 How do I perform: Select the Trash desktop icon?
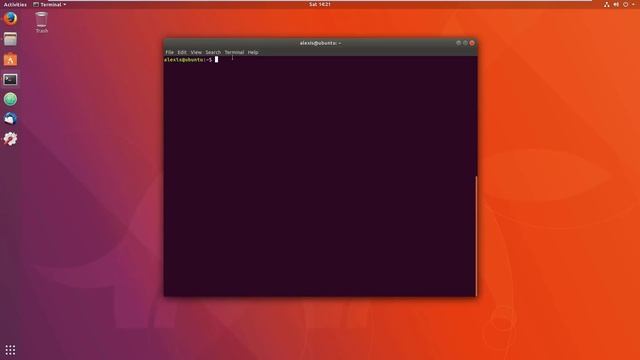(42, 22)
